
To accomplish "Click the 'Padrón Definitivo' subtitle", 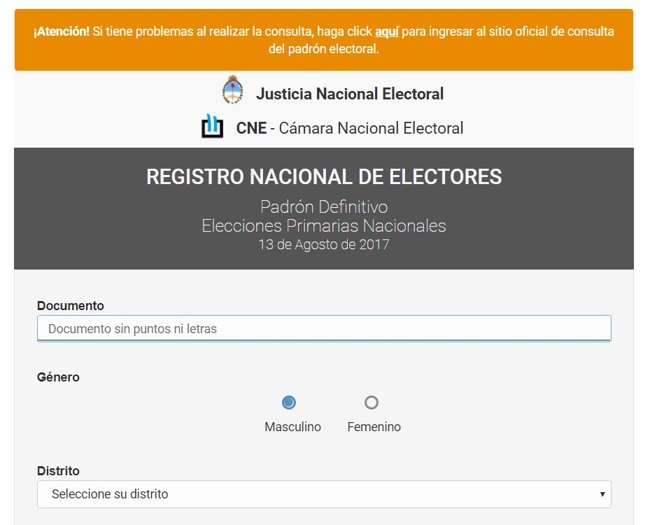I will click(x=324, y=207).
